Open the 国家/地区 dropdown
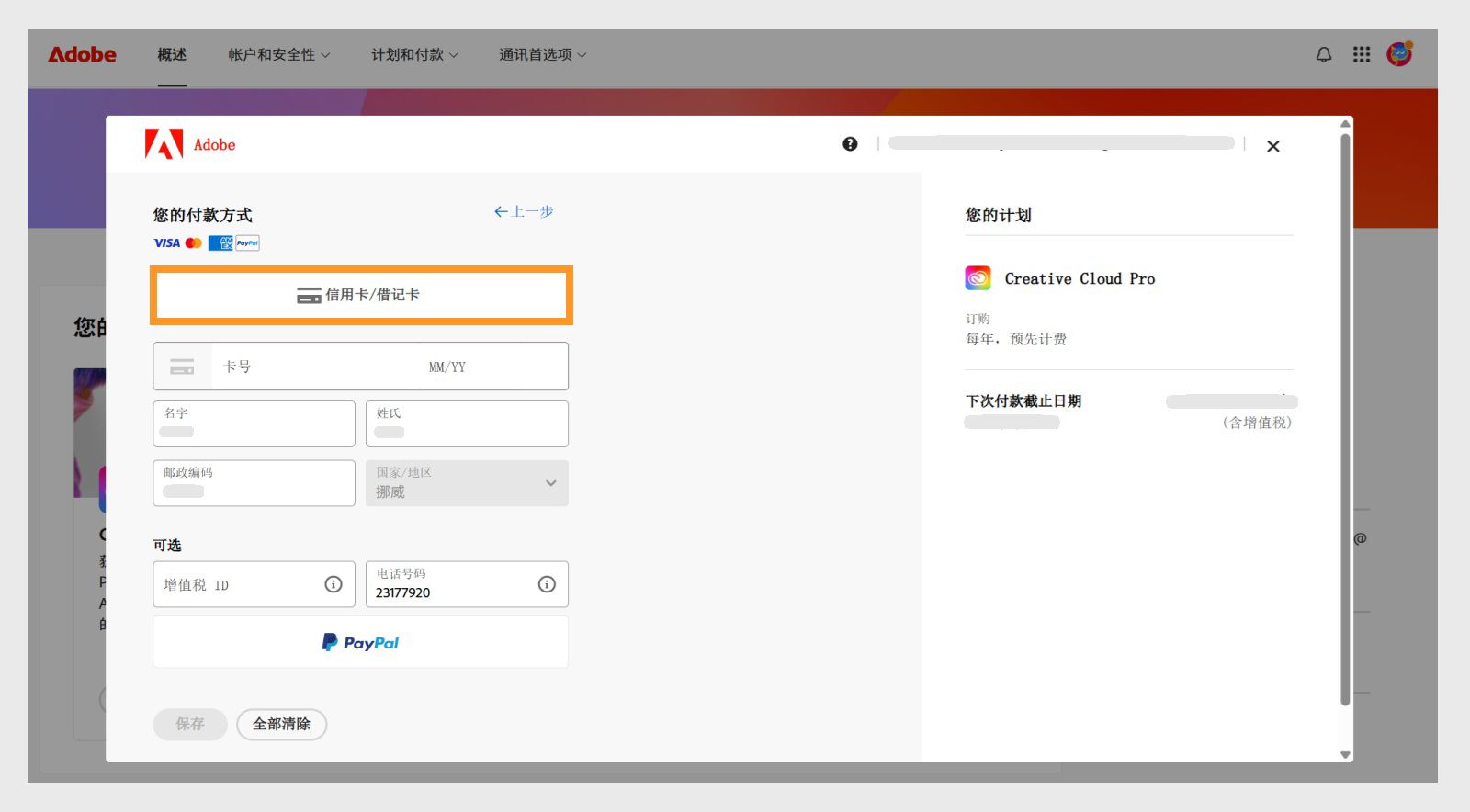Screen dimensions: 1470x812 pyautogui.click(x=467, y=483)
